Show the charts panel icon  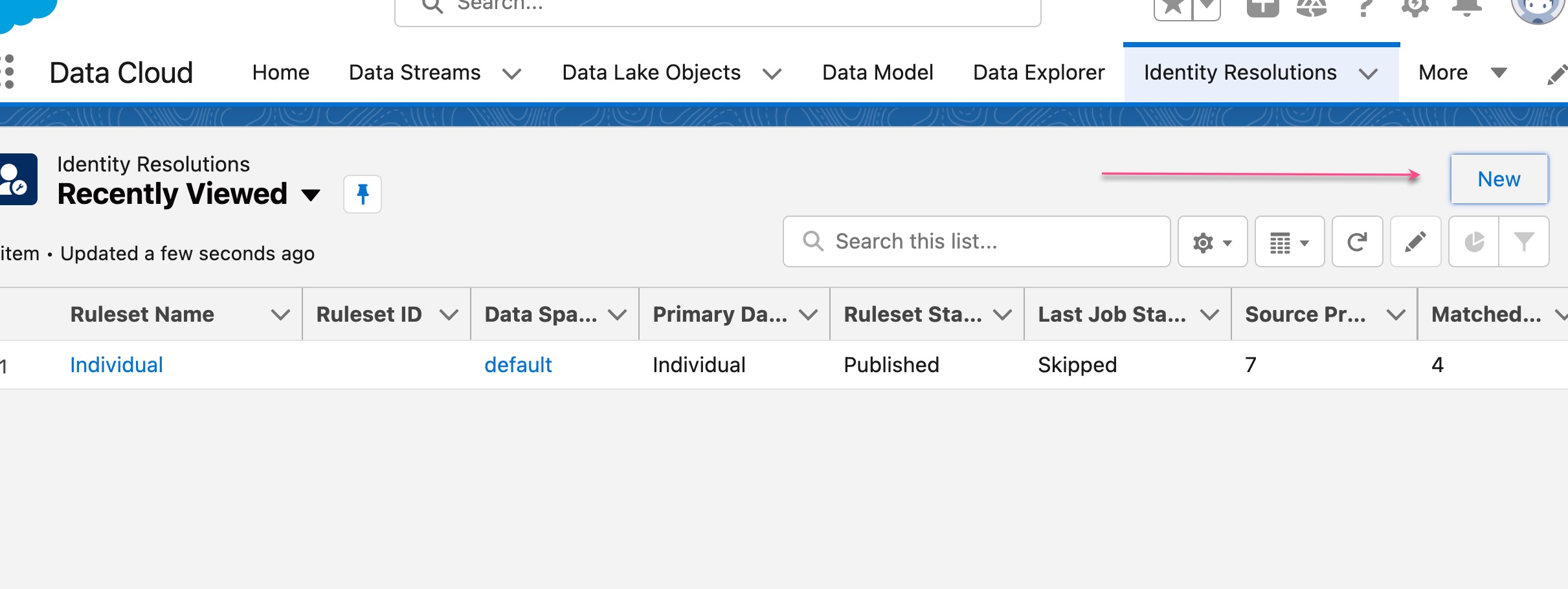pos(1474,242)
